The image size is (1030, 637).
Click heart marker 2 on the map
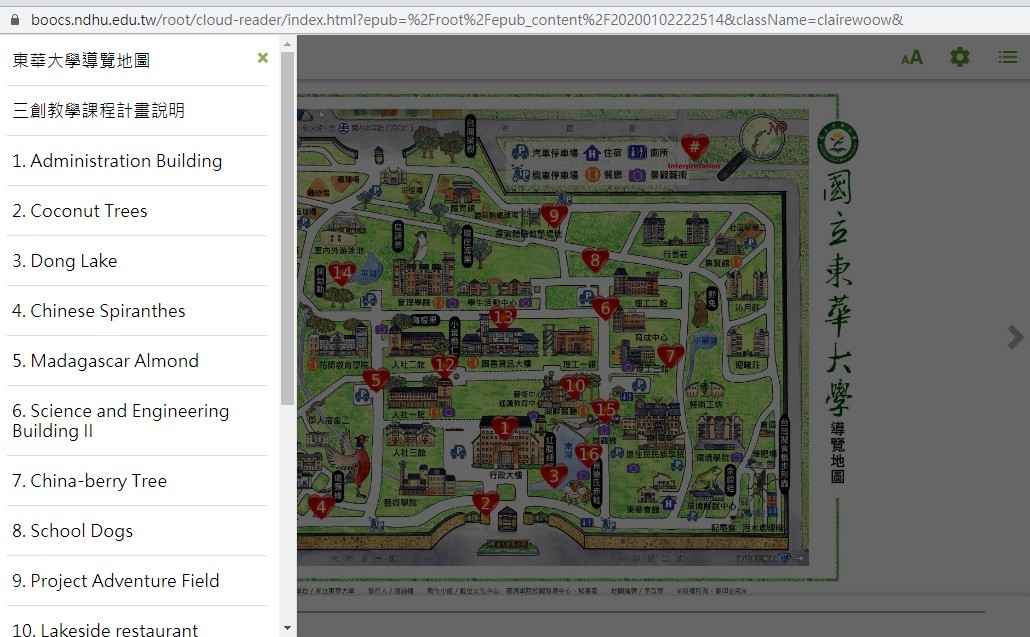click(x=485, y=504)
